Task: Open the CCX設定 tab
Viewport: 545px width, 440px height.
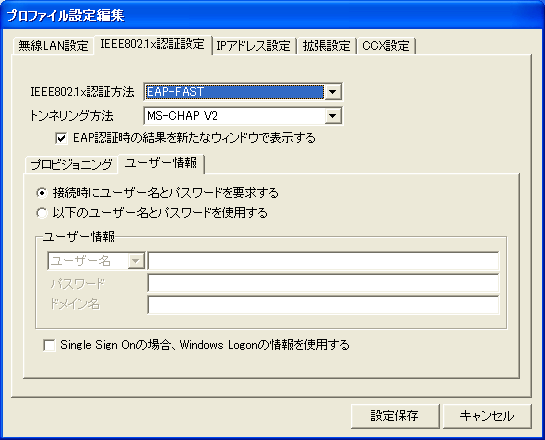Action: pos(386,46)
